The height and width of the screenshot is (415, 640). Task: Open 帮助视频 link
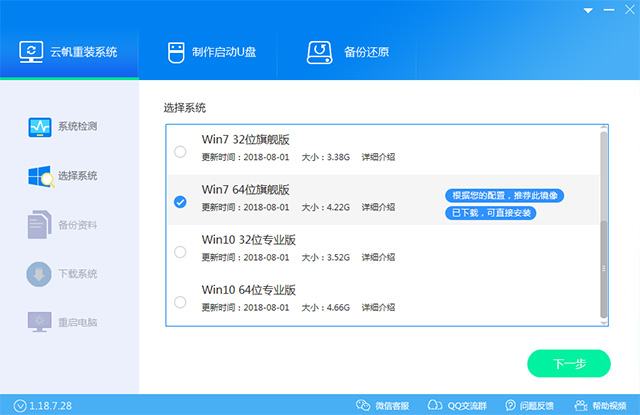pyautogui.click(x=609, y=406)
